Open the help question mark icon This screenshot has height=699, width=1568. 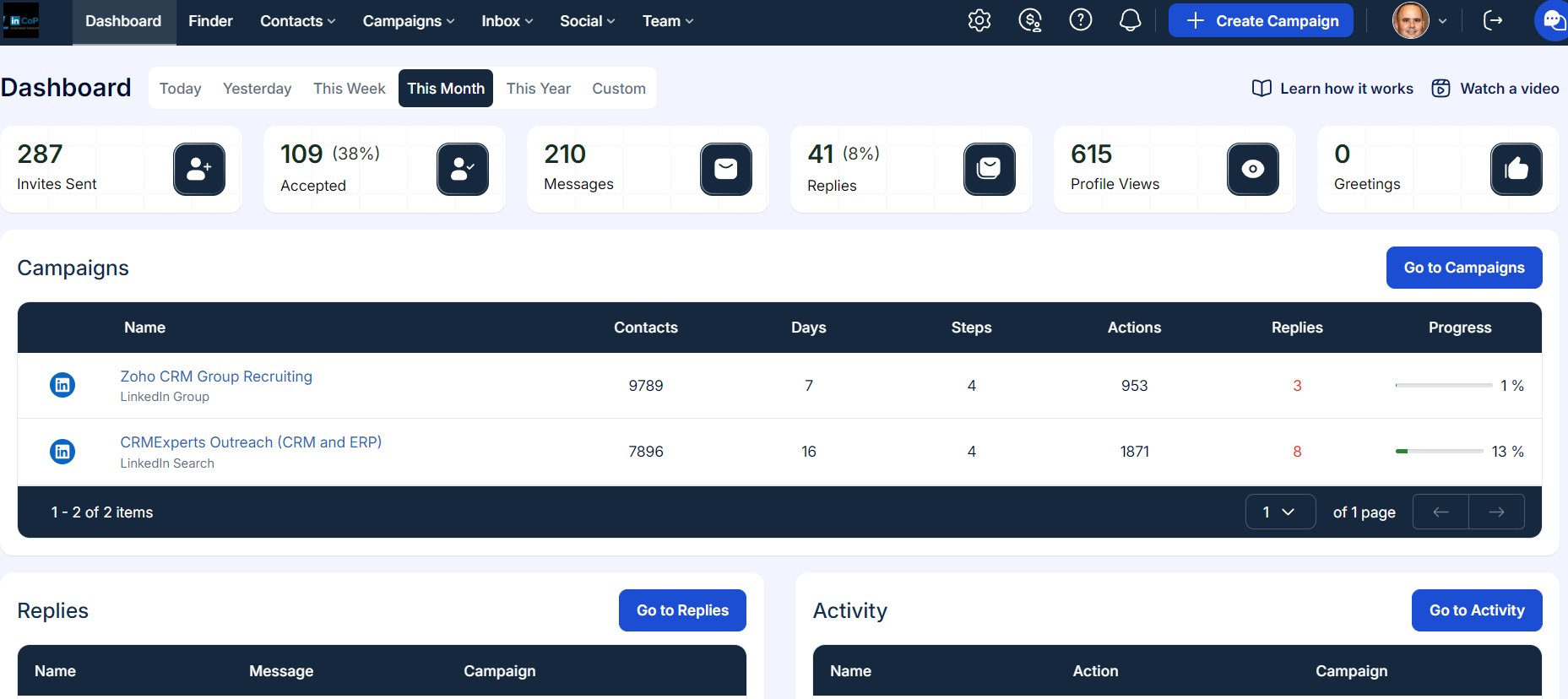1080,20
